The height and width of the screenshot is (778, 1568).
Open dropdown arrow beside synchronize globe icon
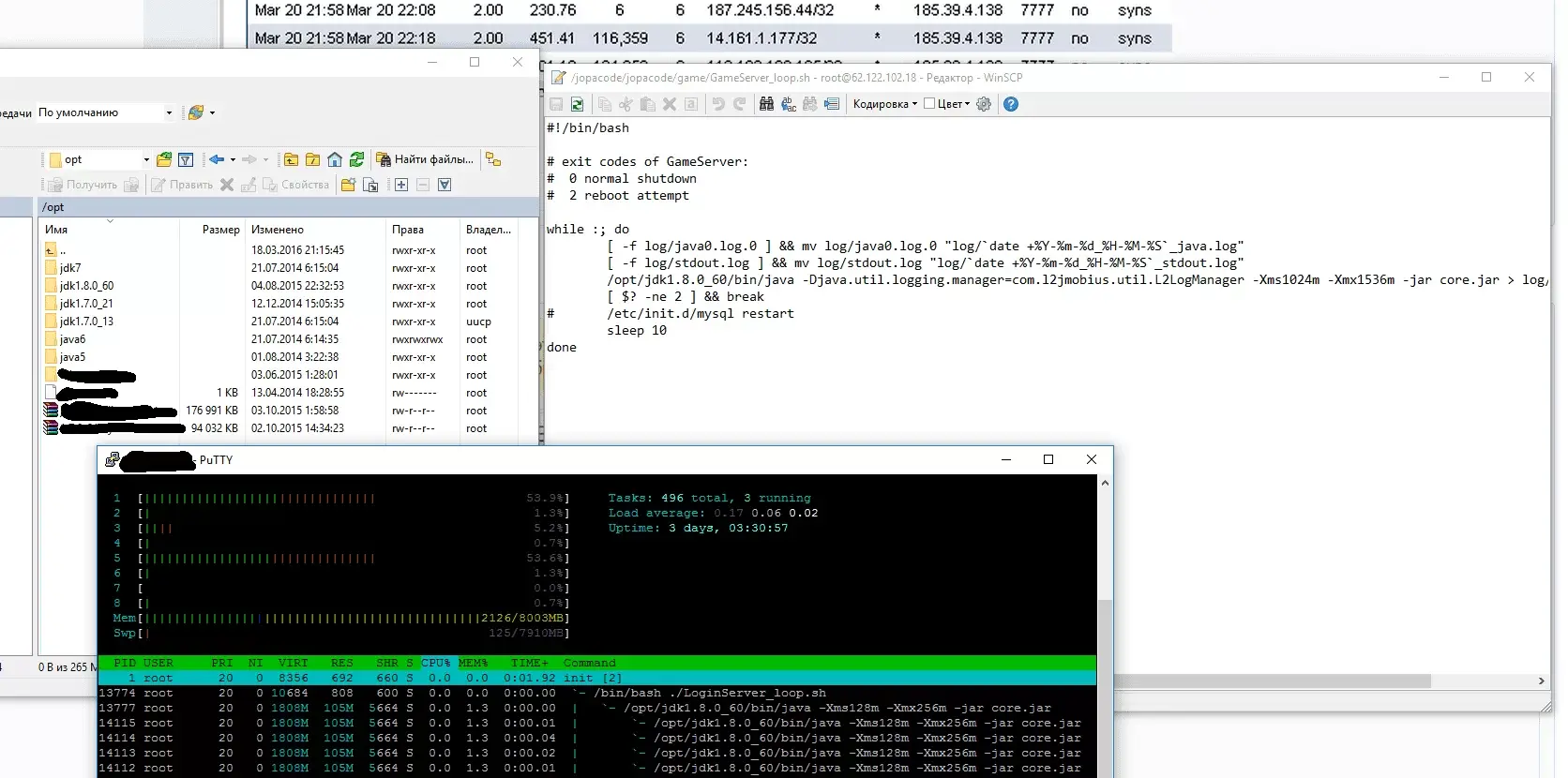(x=212, y=112)
